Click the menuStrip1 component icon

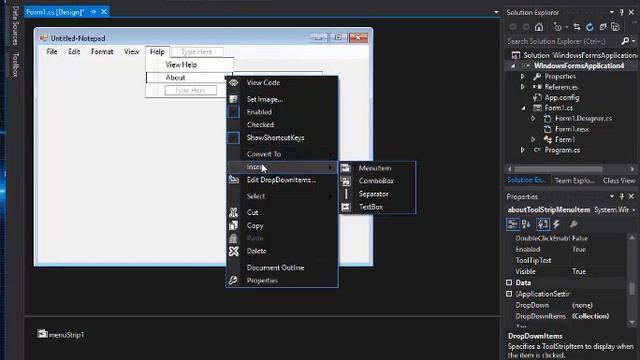pos(42,334)
